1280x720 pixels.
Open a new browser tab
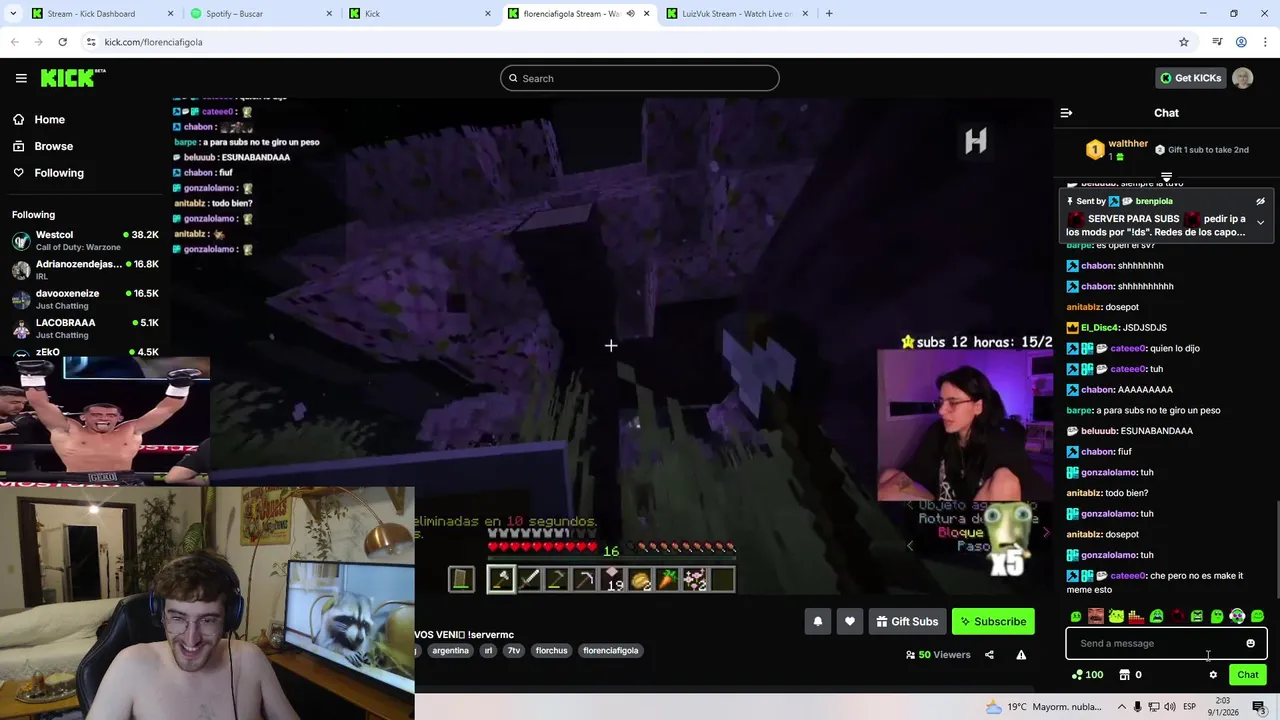coord(829,14)
